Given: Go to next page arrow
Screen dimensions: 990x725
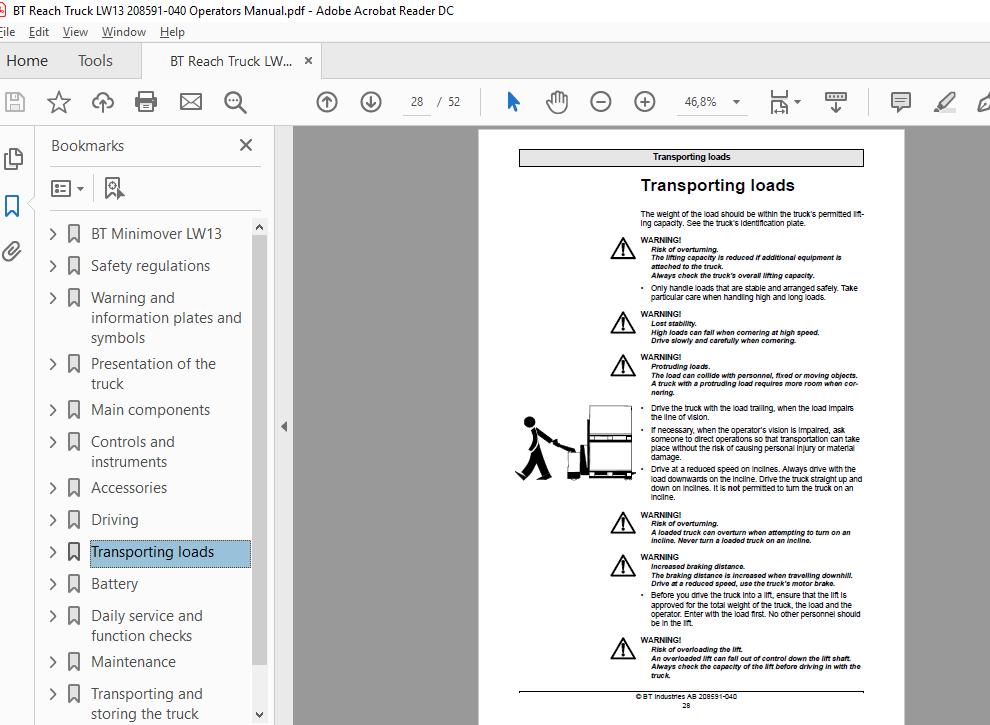Looking at the screenshot, I should coord(371,102).
